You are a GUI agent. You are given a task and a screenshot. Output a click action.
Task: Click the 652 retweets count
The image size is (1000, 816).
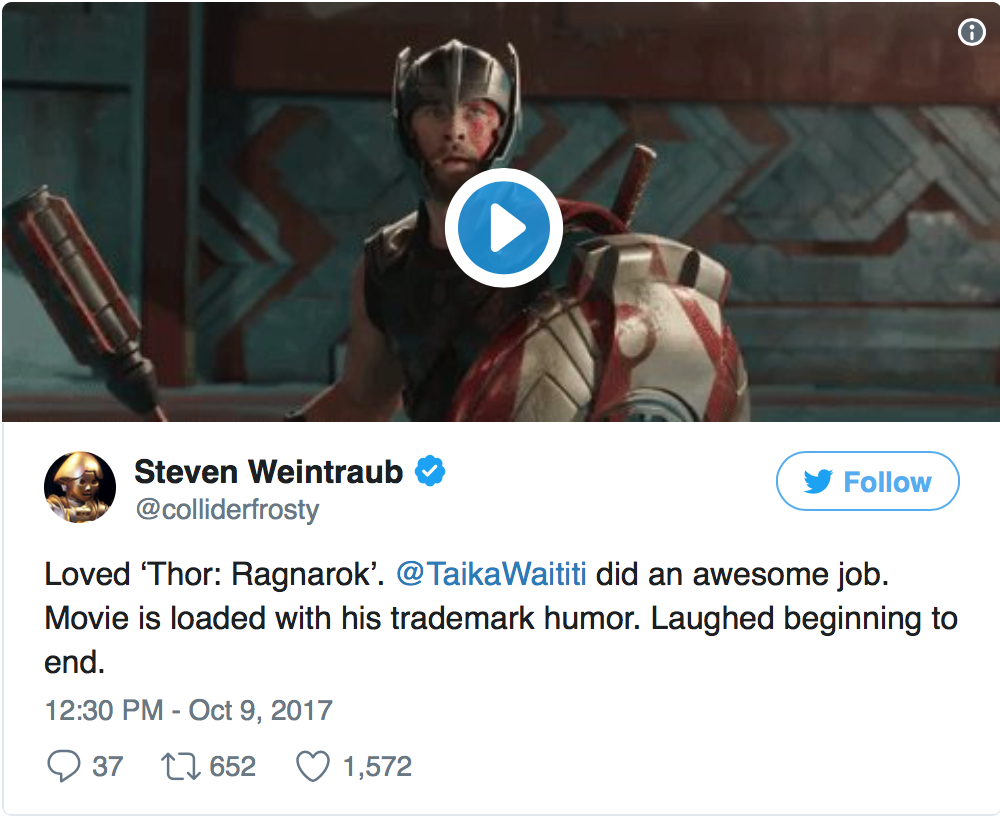click(232, 766)
